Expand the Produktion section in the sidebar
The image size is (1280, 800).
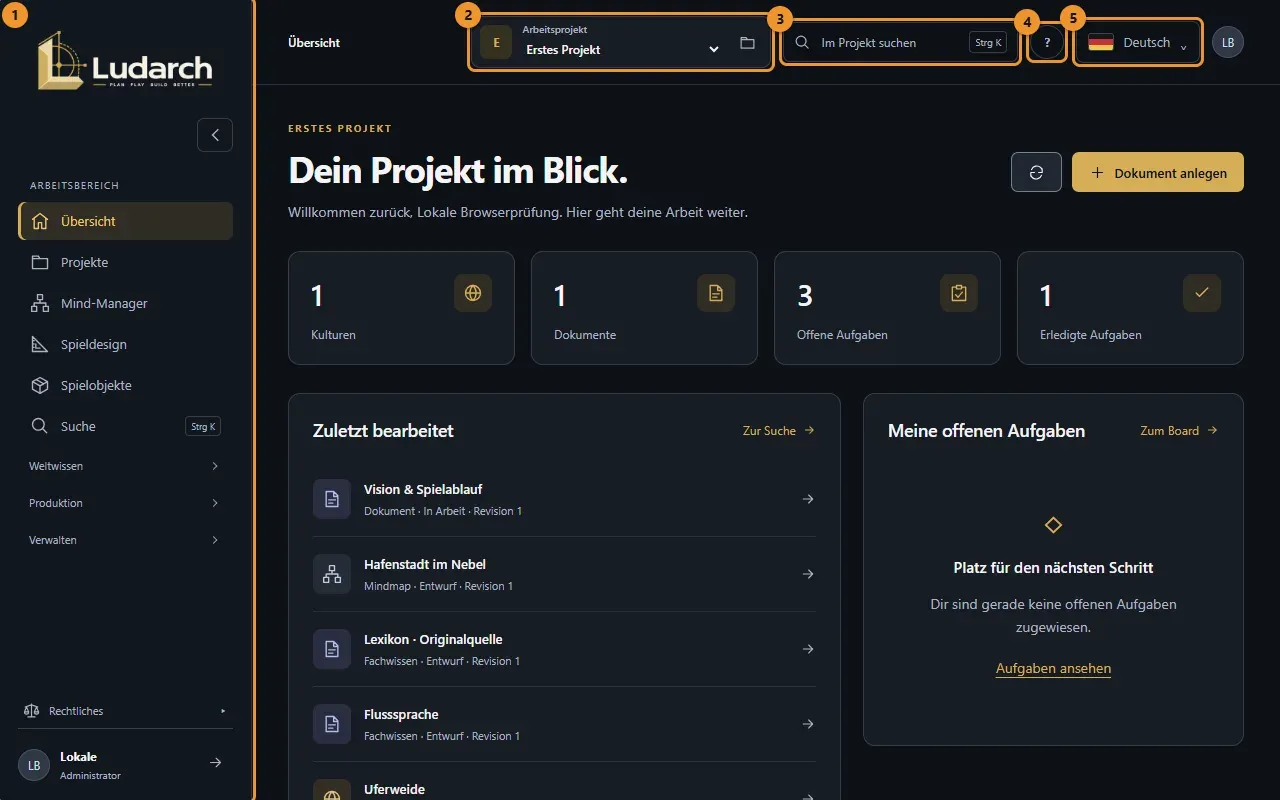click(x=125, y=503)
